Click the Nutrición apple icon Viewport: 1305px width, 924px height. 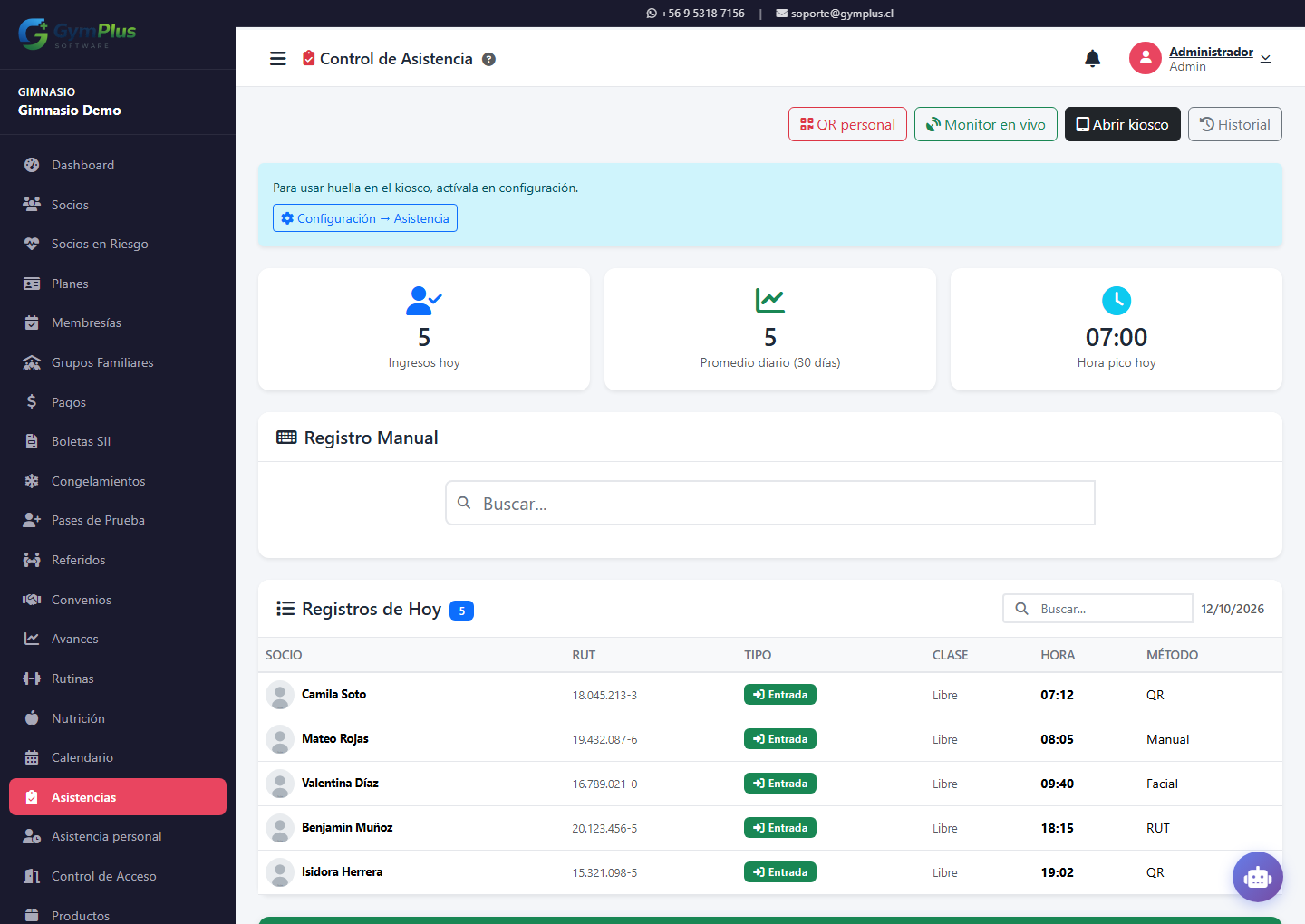coord(32,717)
